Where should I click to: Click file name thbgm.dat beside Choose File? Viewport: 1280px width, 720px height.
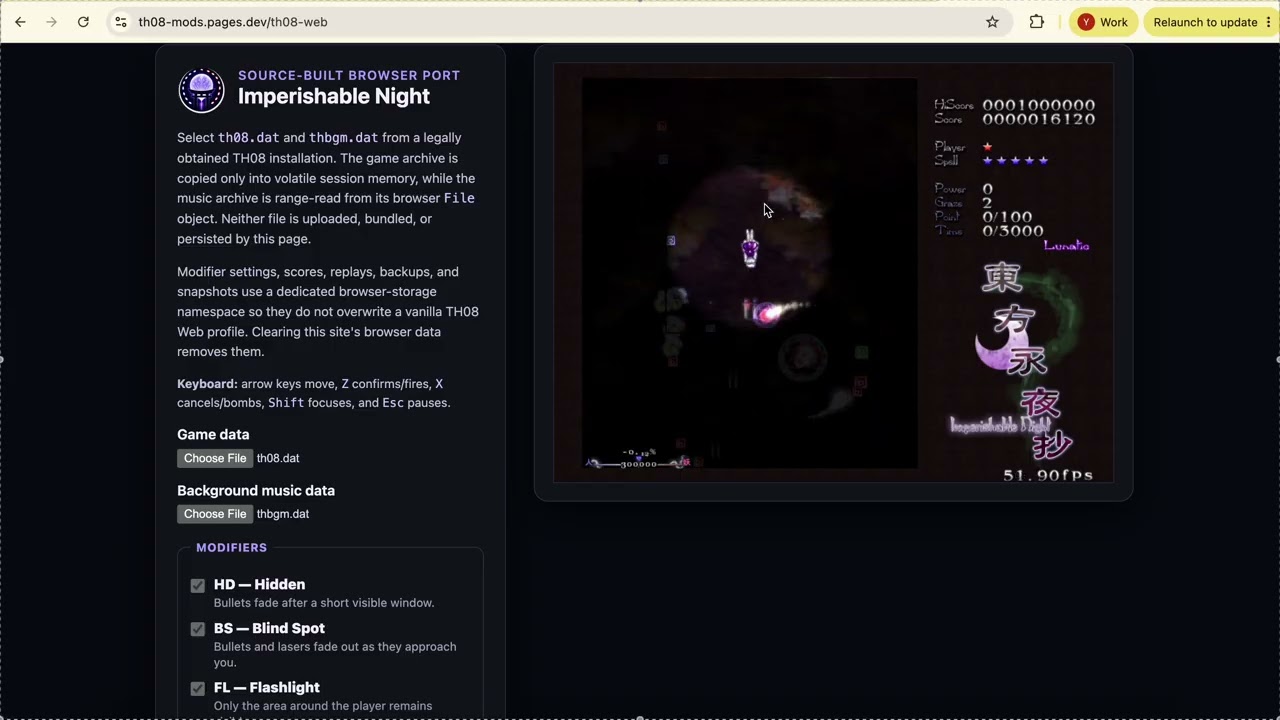point(283,514)
